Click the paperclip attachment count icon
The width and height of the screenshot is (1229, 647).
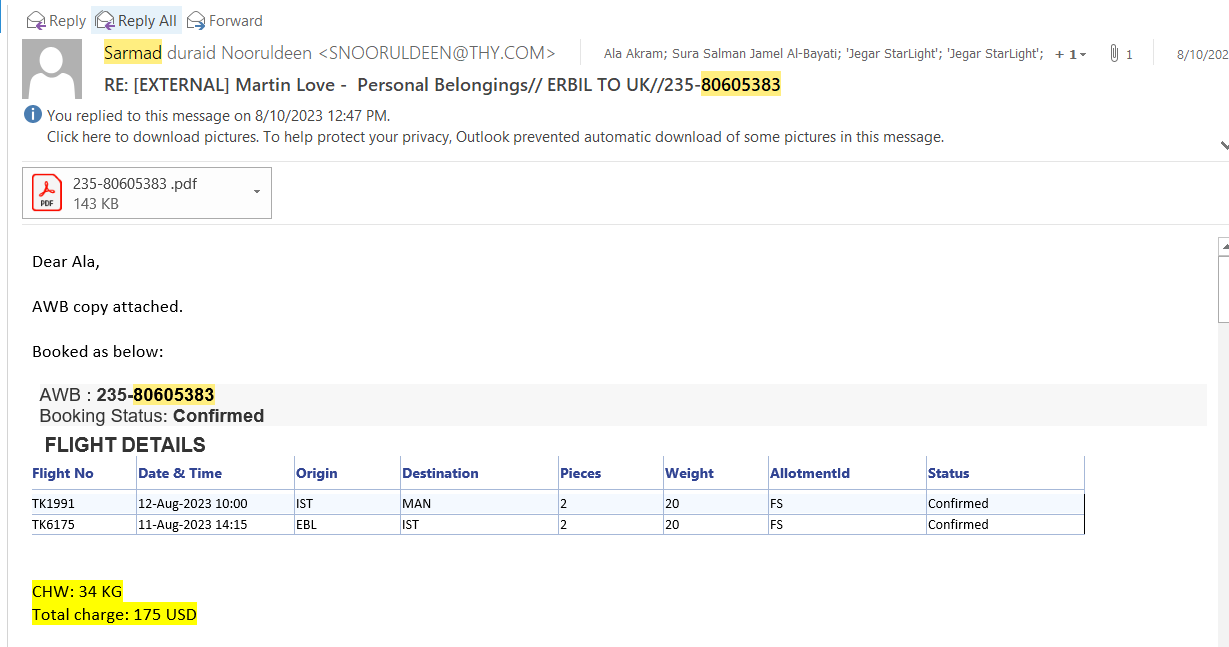1114,54
